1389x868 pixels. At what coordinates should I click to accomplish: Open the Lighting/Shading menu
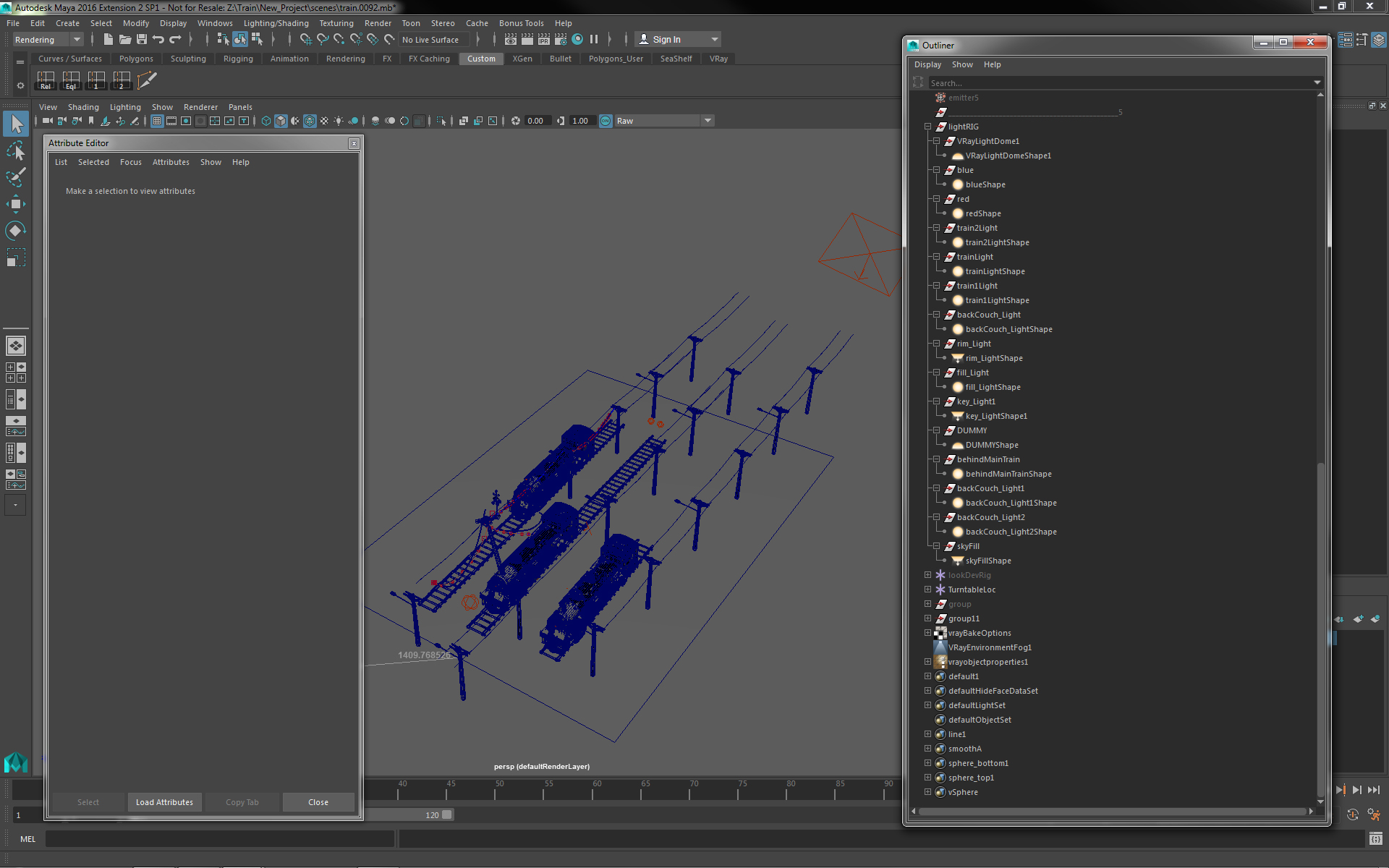tap(276, 23)
